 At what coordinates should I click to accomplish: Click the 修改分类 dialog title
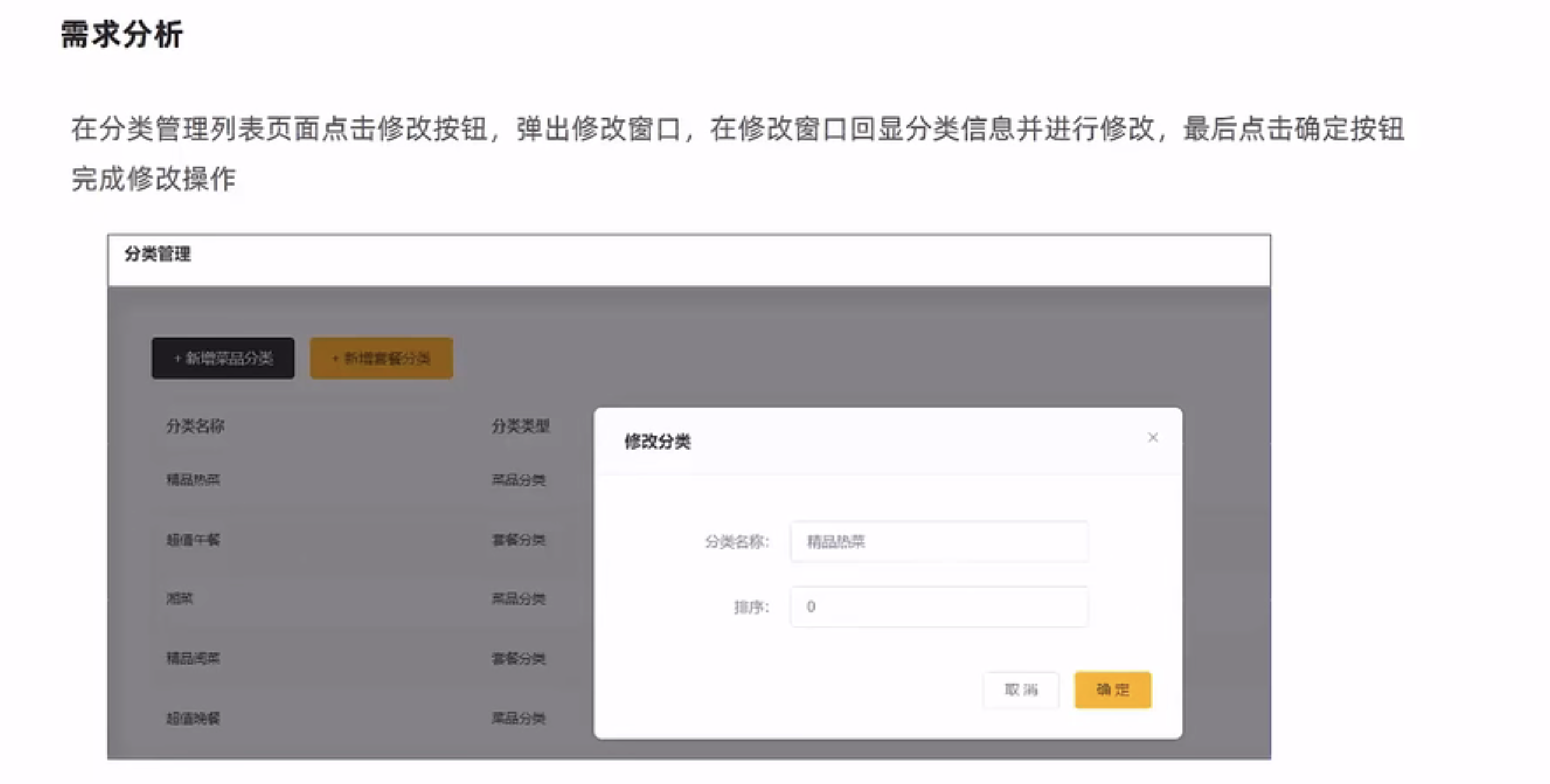point(657,442)
